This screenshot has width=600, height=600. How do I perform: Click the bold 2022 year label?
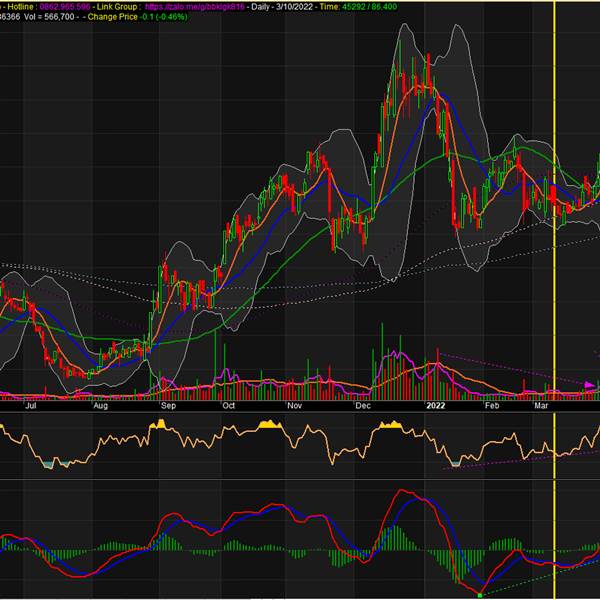click(434, 407)
